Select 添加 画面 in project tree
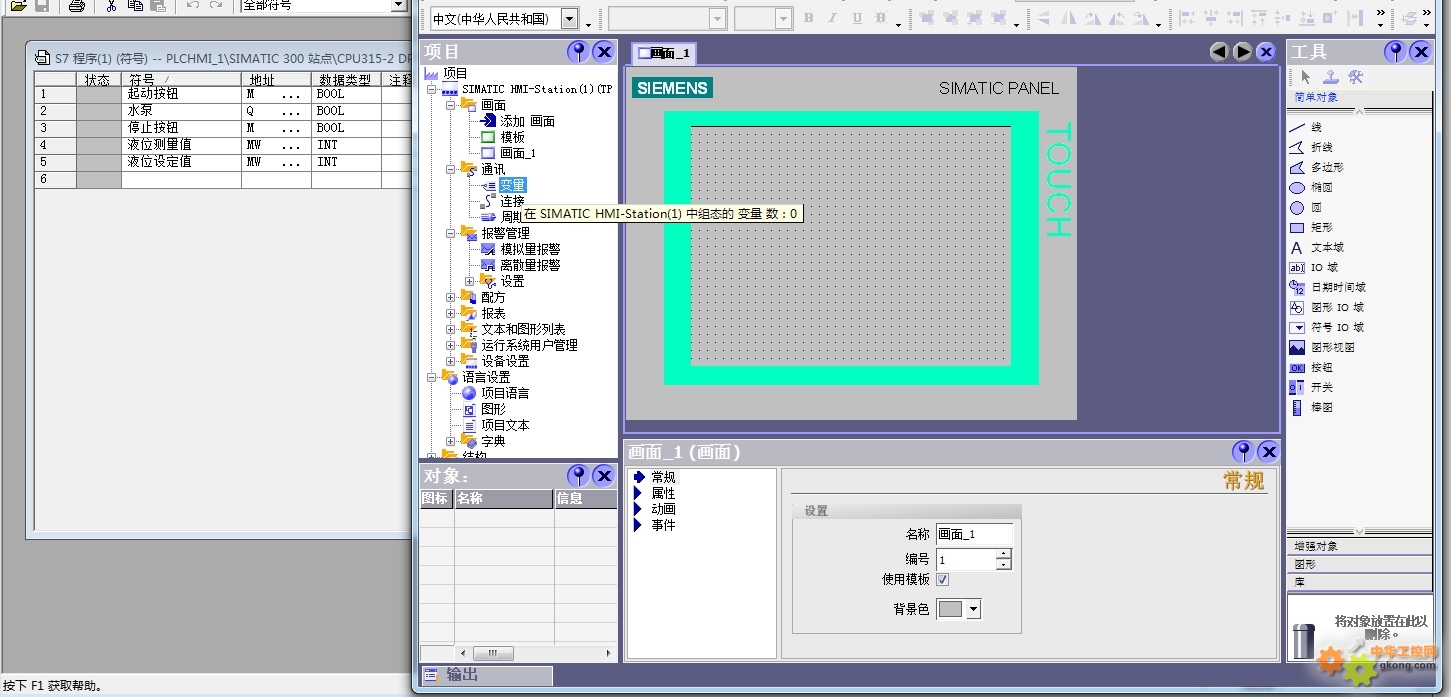This screenshot has height=697, width=1451. pyautogui.click(x=527, y=121)
